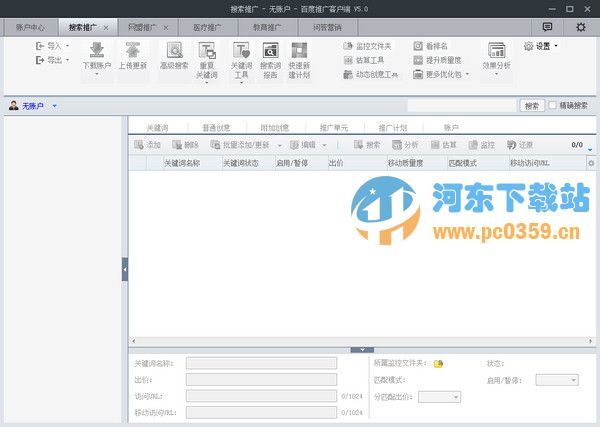600x427 pixels.
Task: Expand the 更多优化包 more optimization dropdown
Action: click(467, 74)
